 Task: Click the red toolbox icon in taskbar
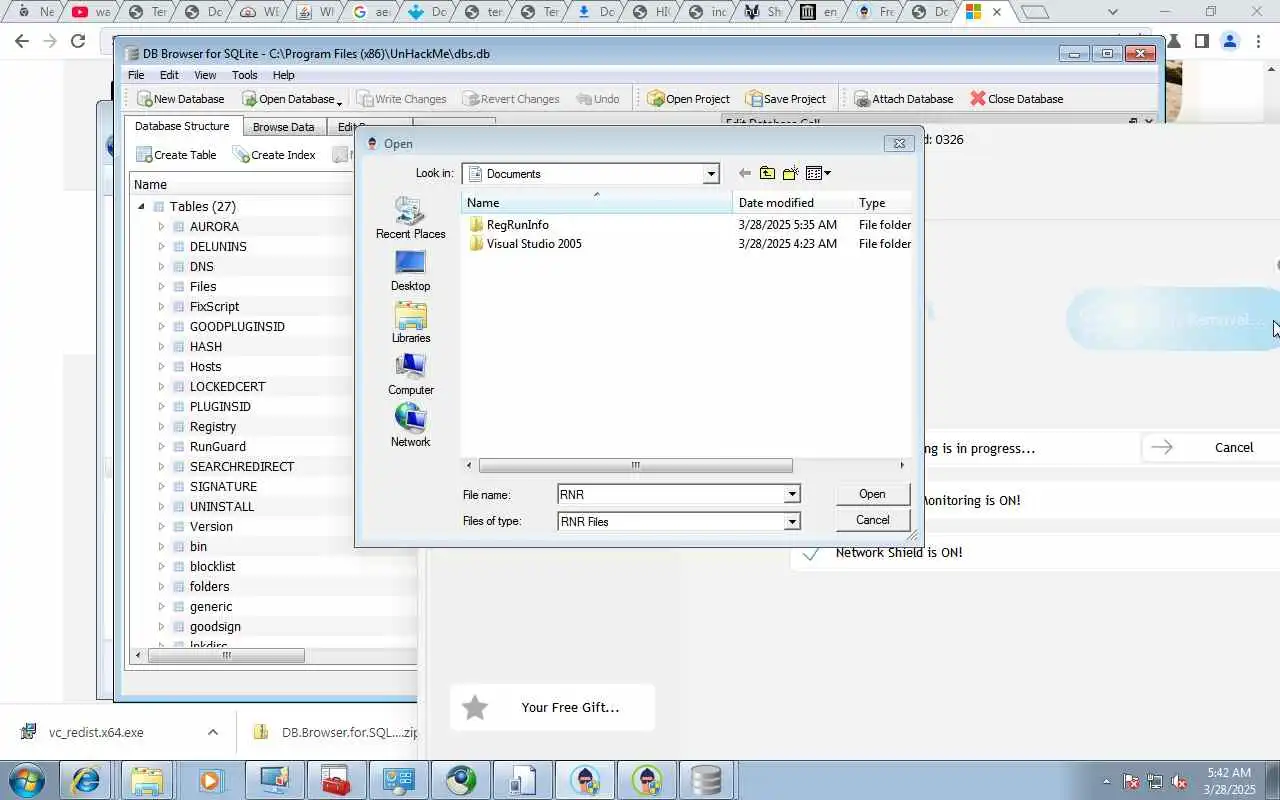pyautogui.click(x=335, y=780)
